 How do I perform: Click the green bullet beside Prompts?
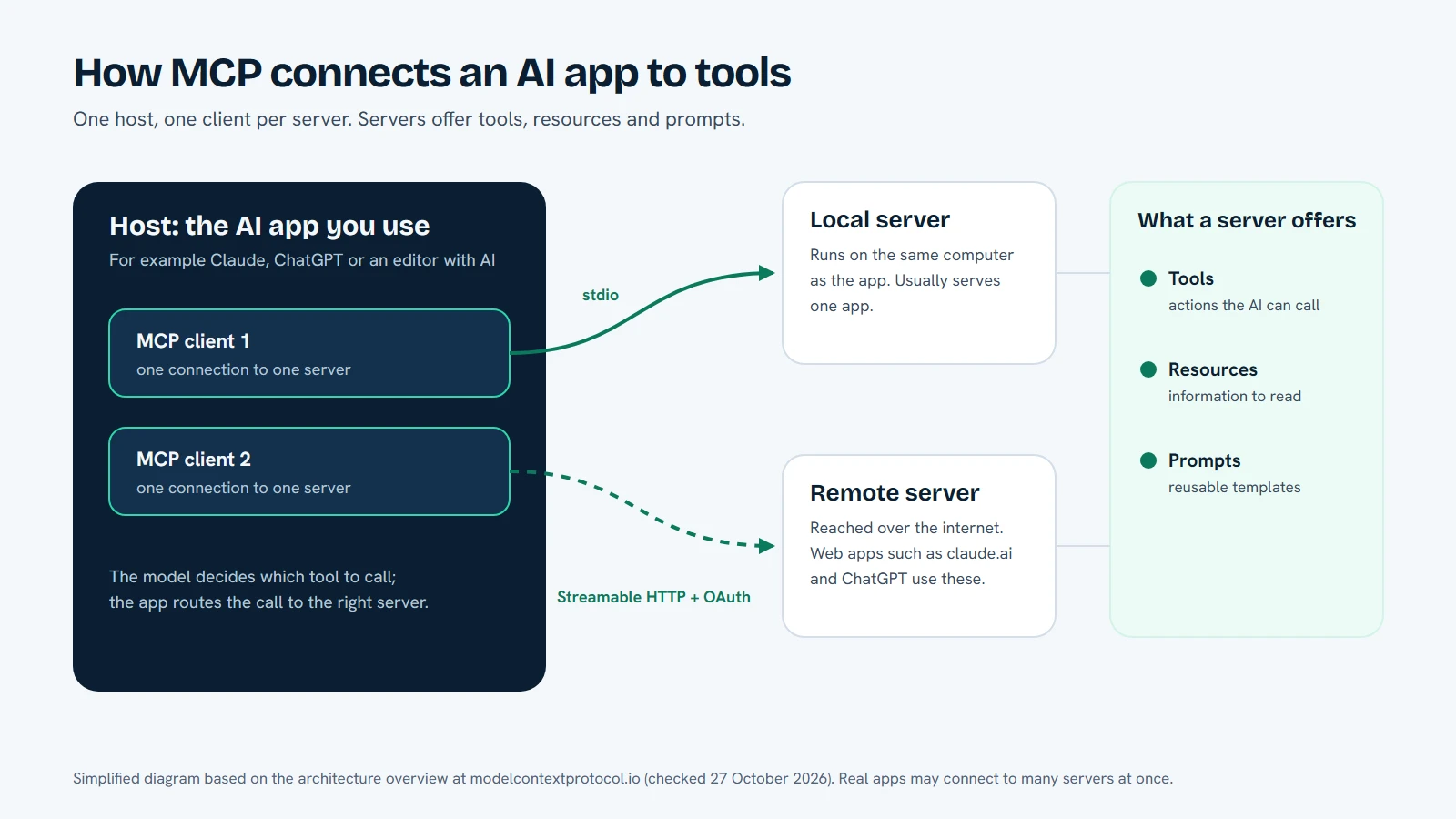(x=1148, y=460)
